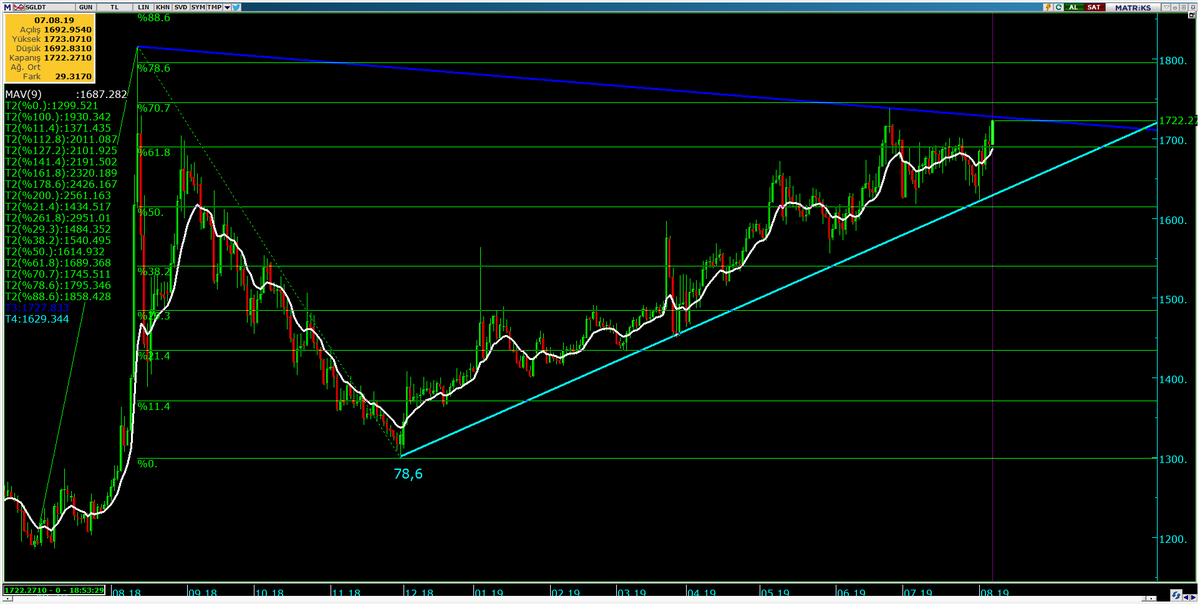
Task: Open the Twitter bird icon
Action: pos(236,7)
